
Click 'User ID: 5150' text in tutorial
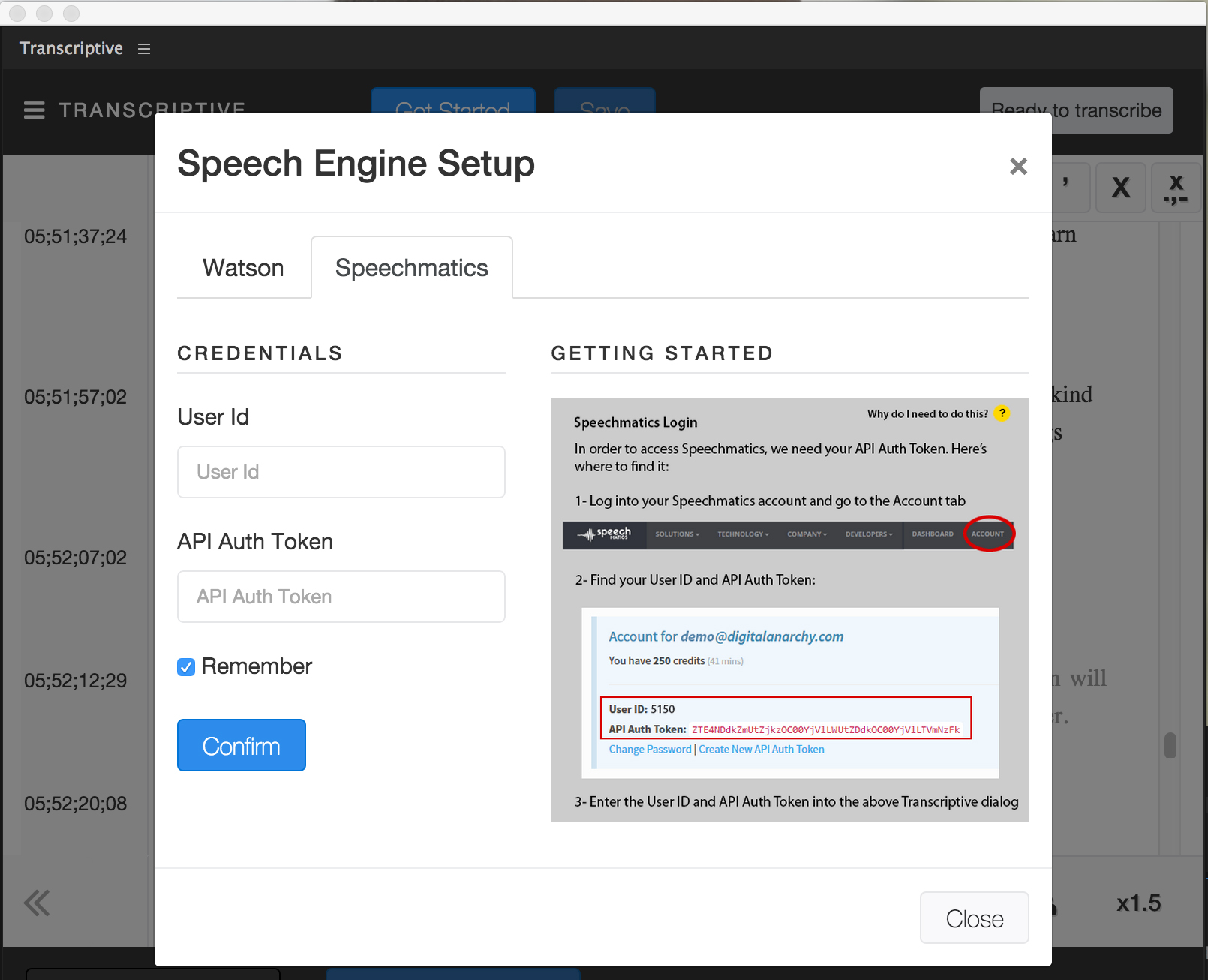(642, 709)
